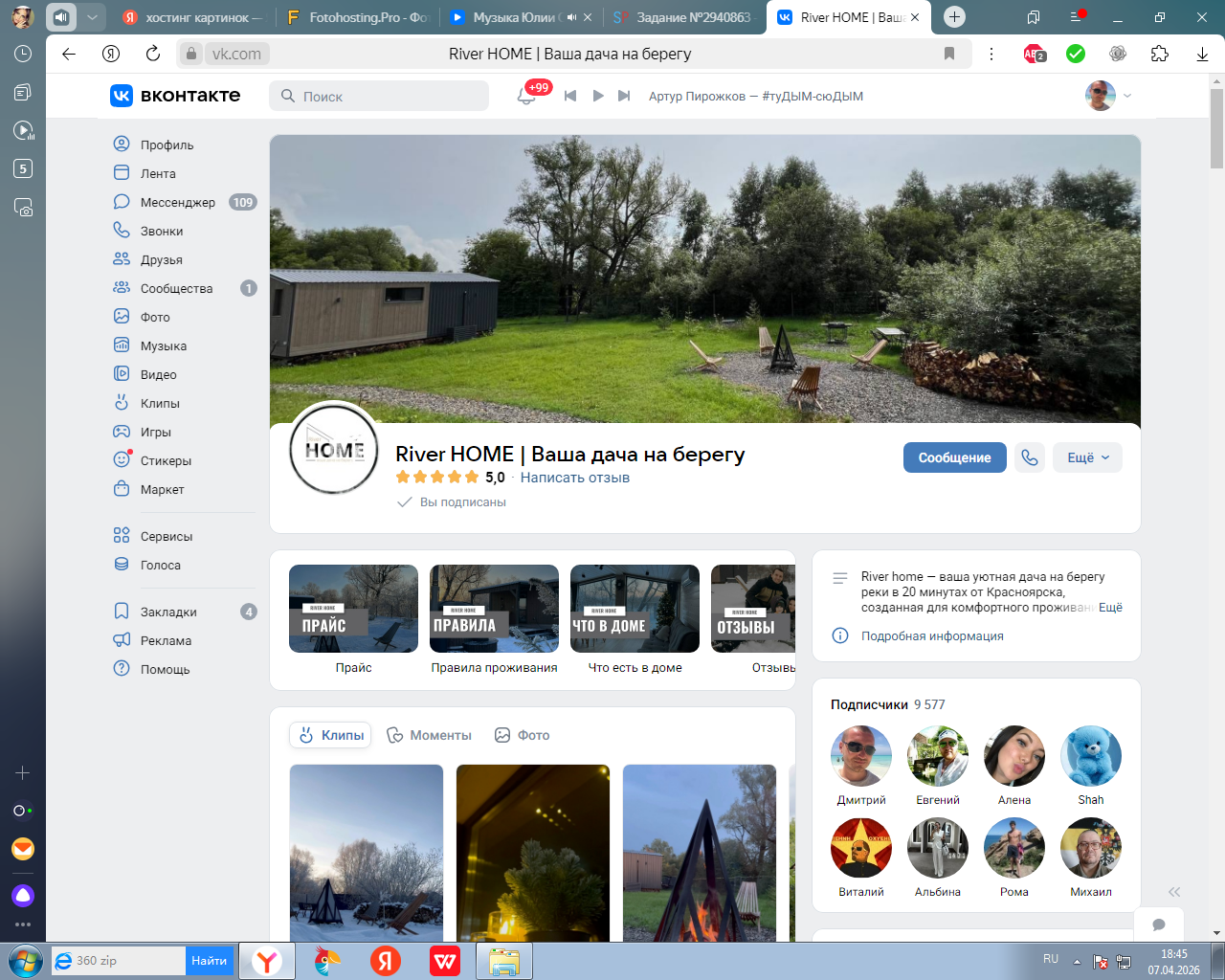Click Написать отзыв link
This screenshot has height=980, width=1225.
pos(575,478)
